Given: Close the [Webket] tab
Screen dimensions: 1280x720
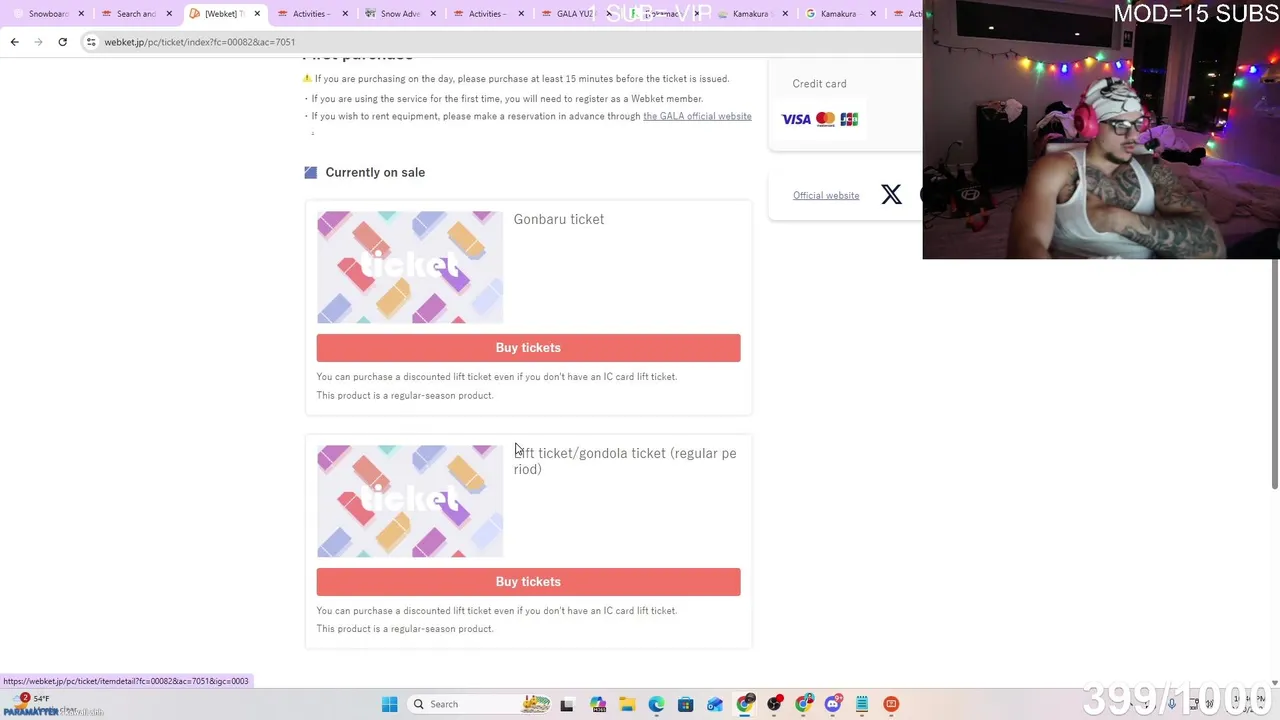Looking at the screenshot, I should coord(257,14).
